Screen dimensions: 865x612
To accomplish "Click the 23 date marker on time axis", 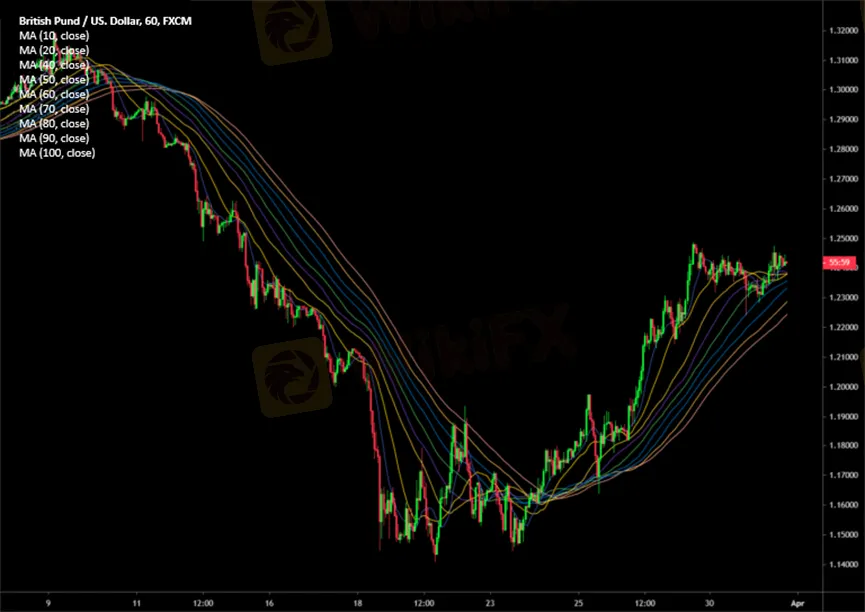I will [x=490, y=603].
